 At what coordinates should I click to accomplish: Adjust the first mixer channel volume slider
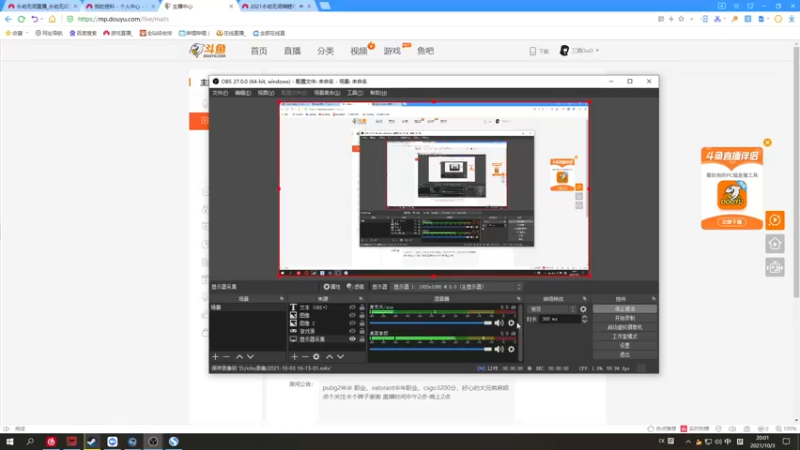(x=431, y=323)
